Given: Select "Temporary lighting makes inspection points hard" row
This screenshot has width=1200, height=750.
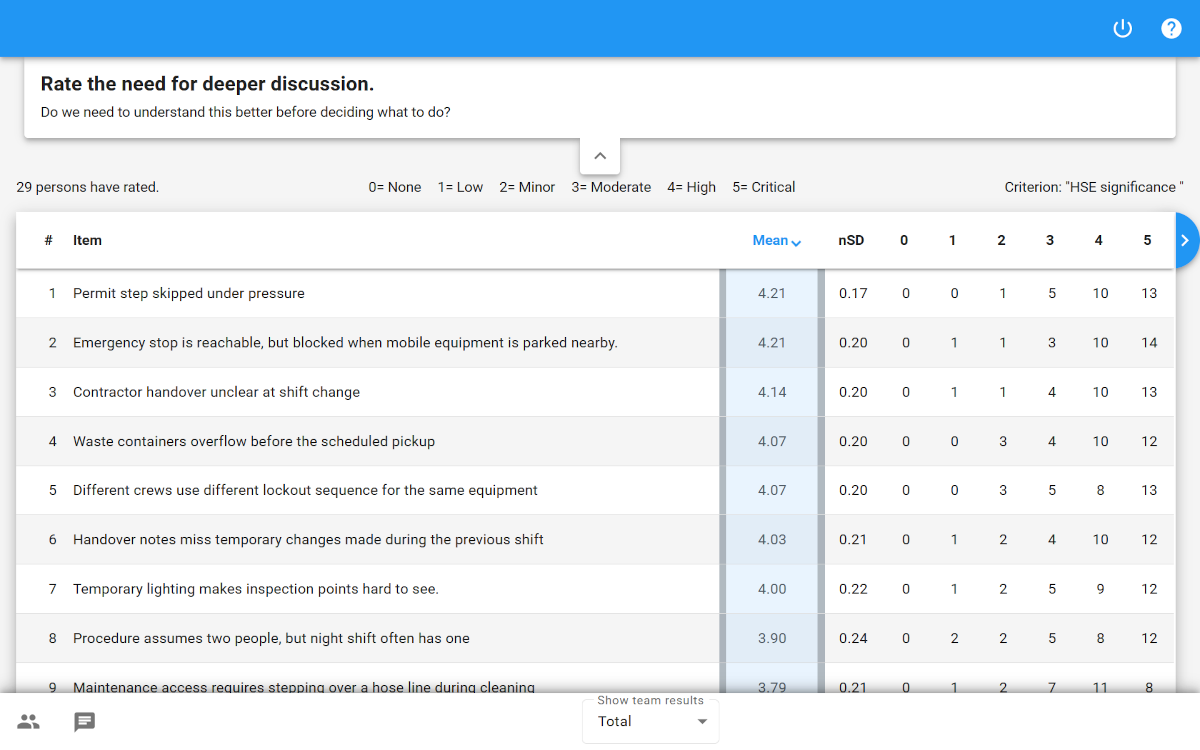Looking at the screenshot, I should click(x=596, y=589).
